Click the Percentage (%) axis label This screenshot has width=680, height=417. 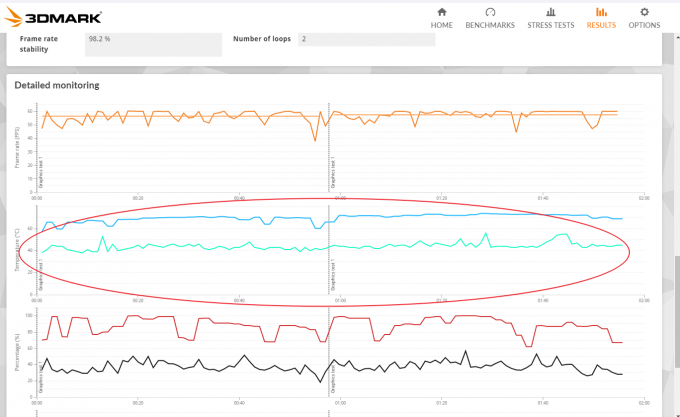coord(17,352)
